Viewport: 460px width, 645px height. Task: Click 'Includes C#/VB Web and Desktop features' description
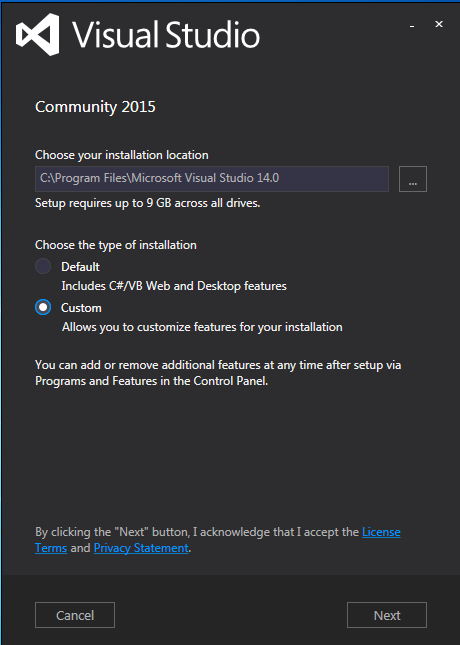[x=174, y=286]
